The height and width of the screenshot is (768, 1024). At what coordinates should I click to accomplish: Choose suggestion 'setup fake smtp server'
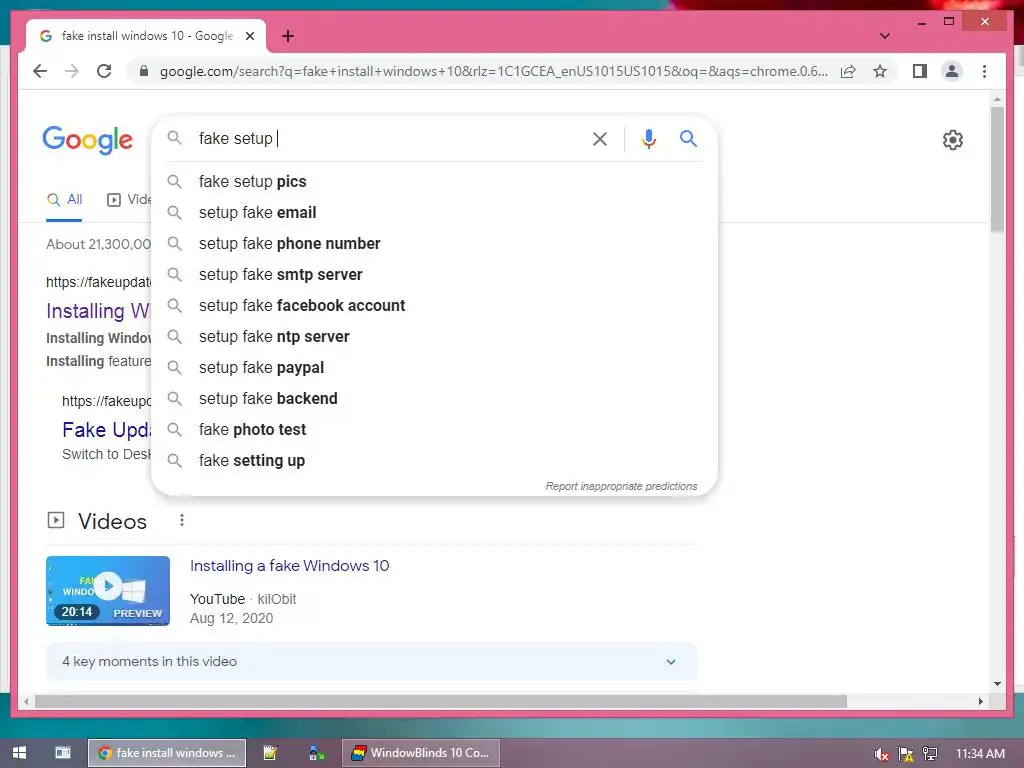pyautogui.click(x=434, y=274)
